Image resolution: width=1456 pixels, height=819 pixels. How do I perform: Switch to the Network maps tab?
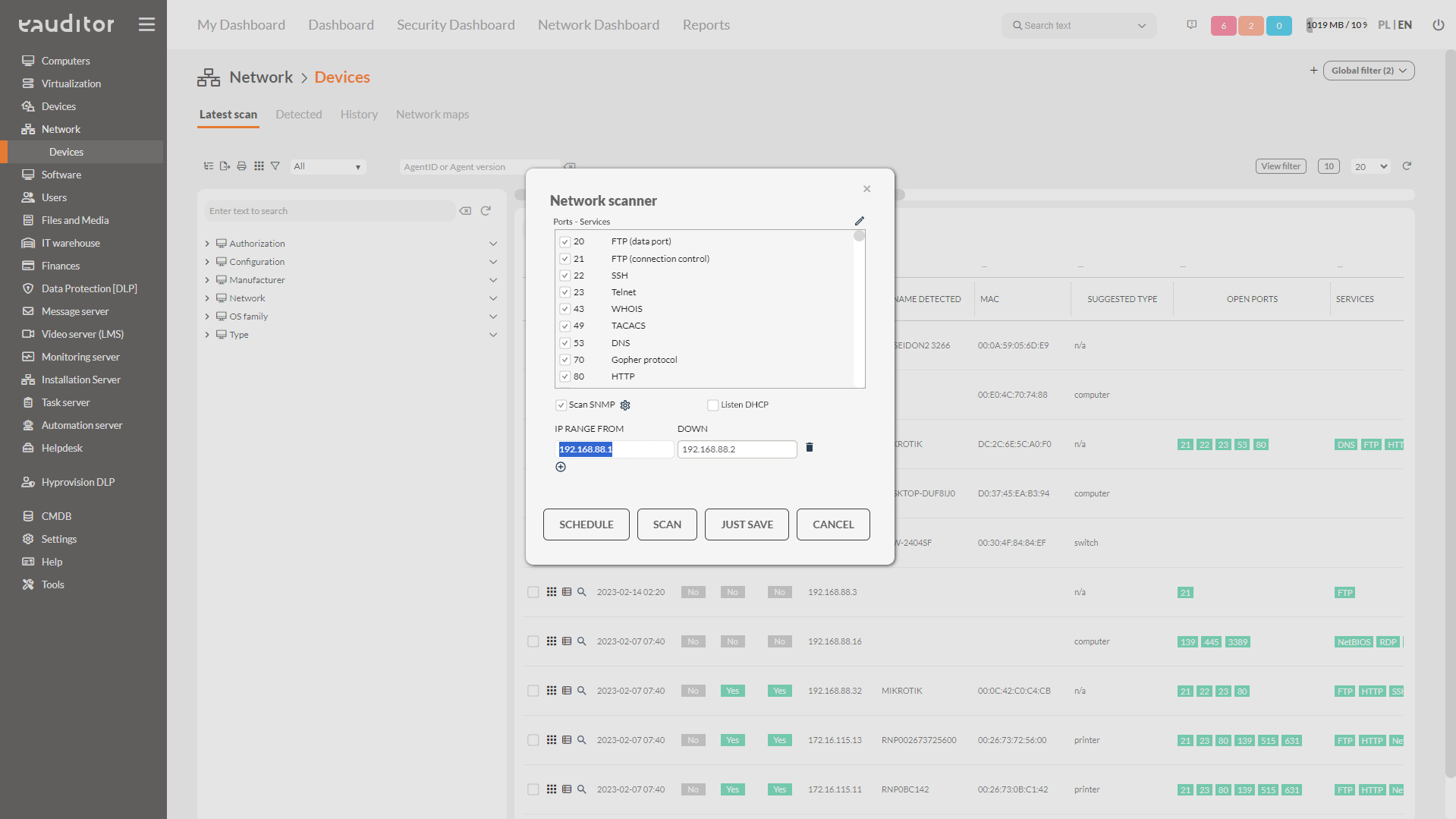[x=432, y=115]
